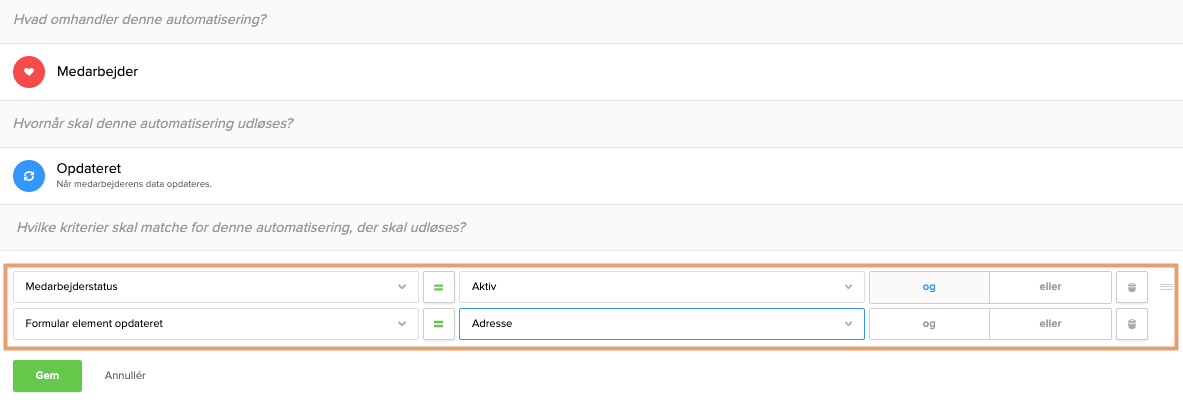The image size is (1183, 404).
Task: Click the 'Hvornår skal denne automatisering udløses?' heading
Action: (x=153, y=123)
